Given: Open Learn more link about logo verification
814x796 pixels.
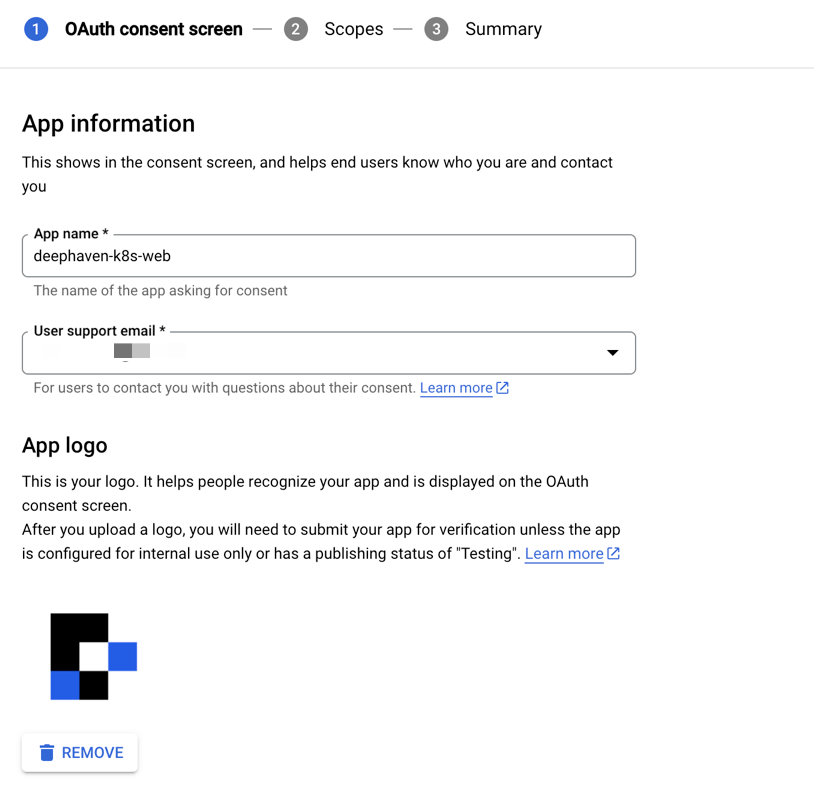Looking at the screenshot, I should (564, 554).
